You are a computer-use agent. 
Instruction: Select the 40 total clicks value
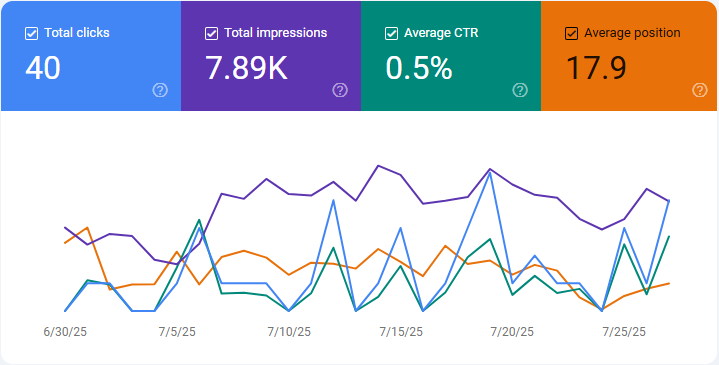pos(43,68)
